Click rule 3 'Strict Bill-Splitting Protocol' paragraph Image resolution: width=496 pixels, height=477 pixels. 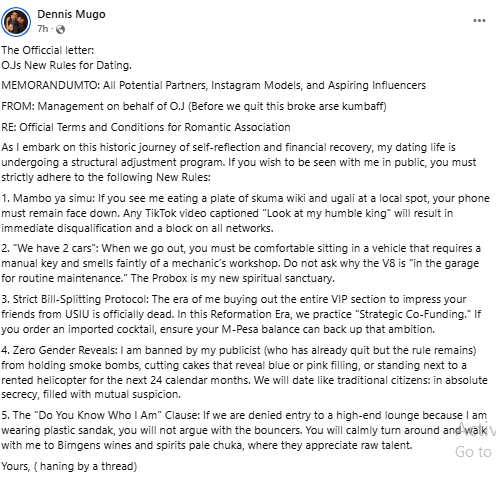[x=241, y=314]
